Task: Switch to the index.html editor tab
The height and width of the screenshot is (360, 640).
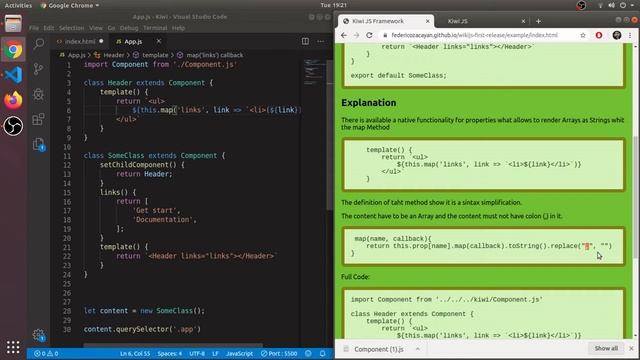Action: click(80, 41)
